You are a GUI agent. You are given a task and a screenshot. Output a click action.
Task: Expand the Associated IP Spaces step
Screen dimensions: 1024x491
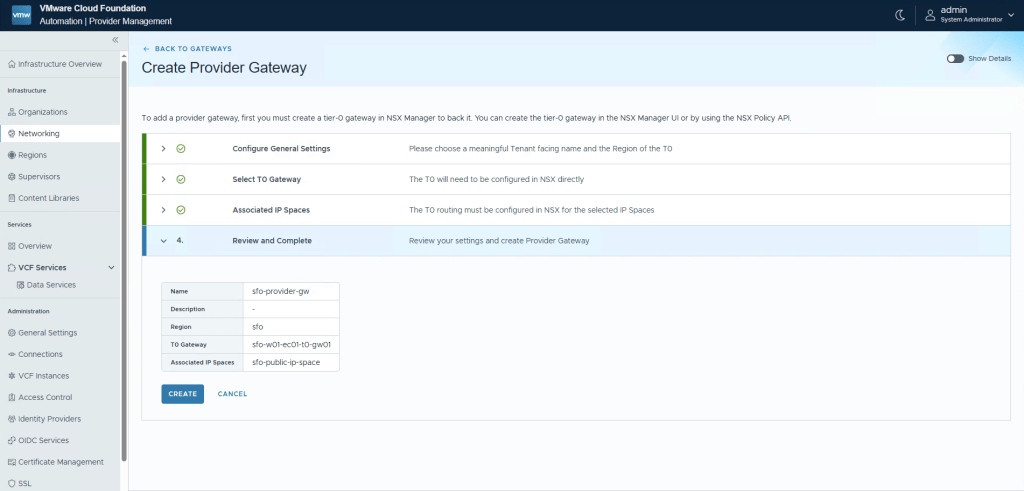[x=163, y=210]
